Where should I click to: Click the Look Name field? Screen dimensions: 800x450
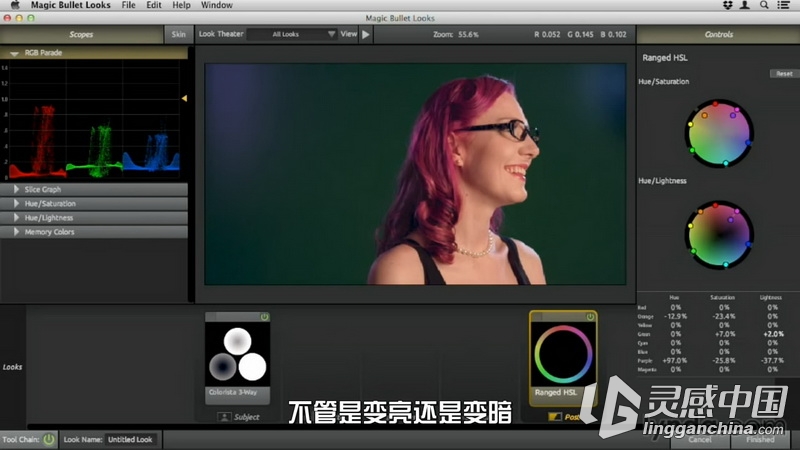point(131,439)
